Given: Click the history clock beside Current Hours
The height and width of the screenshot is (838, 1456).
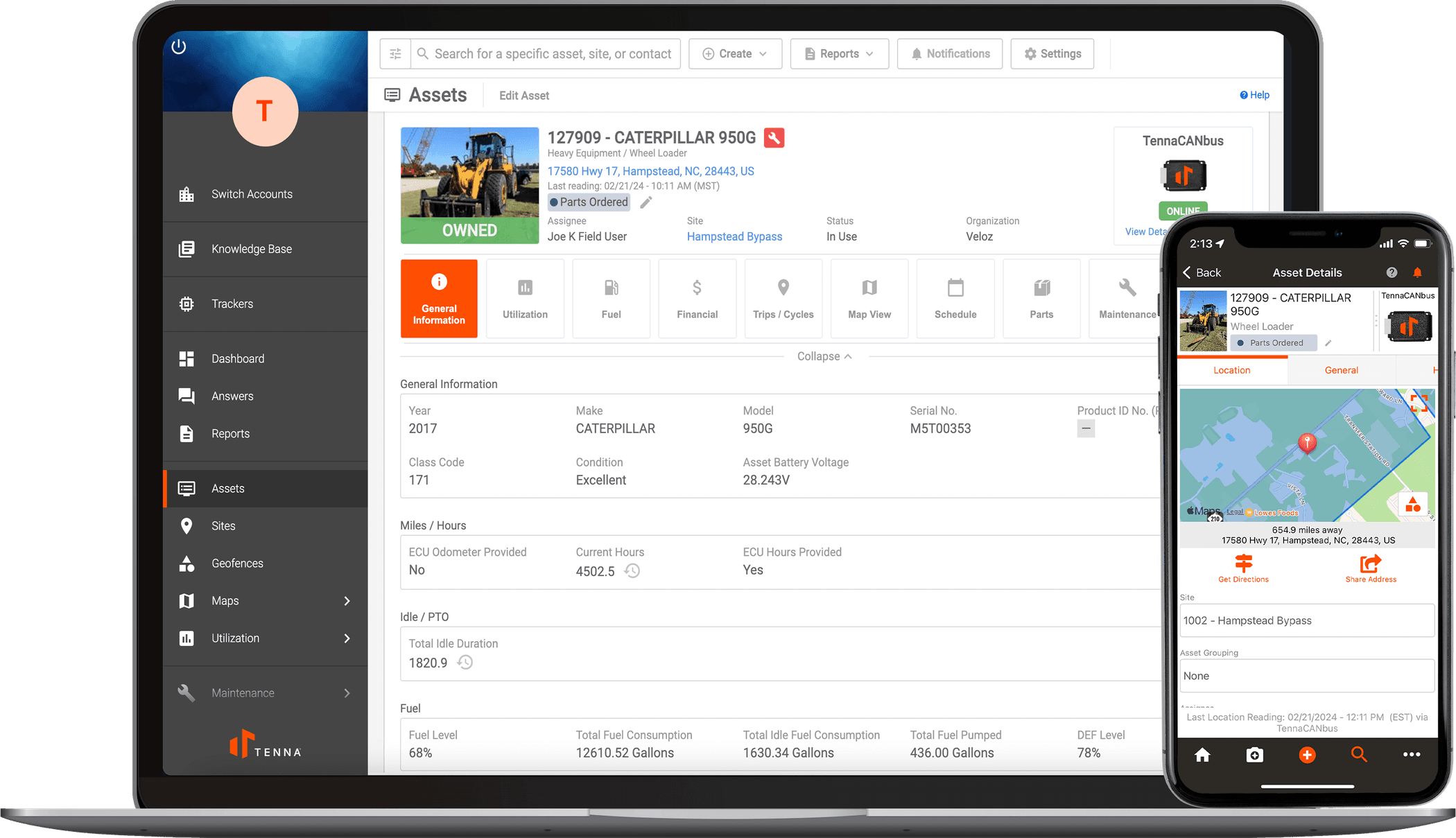Looking at the screenshot, I should pos(632,570).
